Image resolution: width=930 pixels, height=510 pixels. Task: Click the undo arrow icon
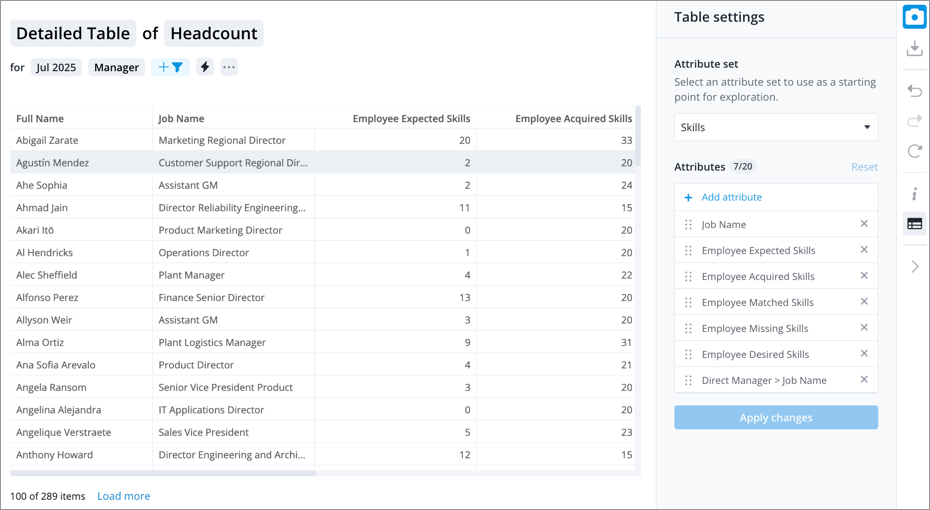coord(914,91)
